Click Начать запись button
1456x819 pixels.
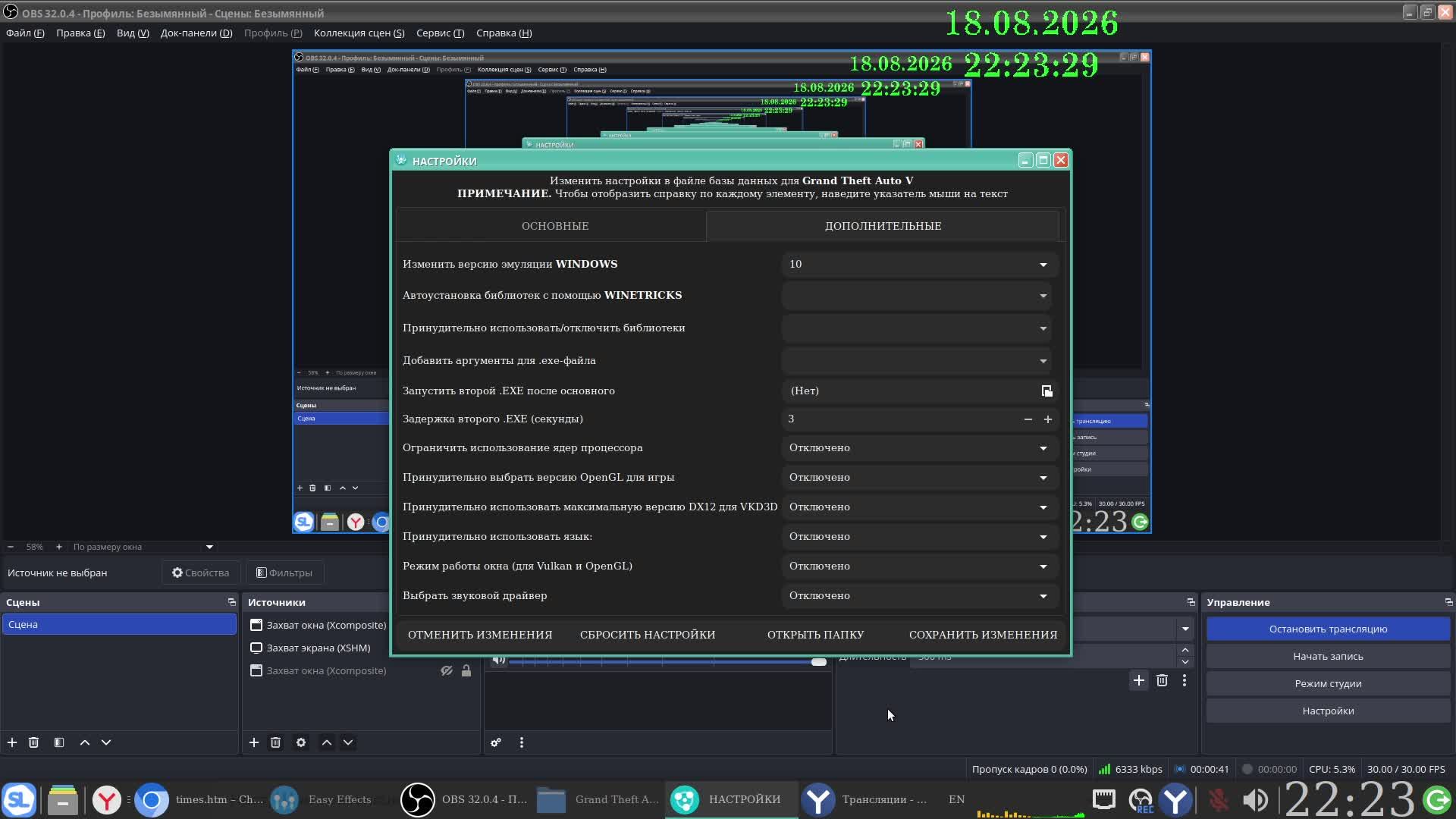pos(1328,656)
